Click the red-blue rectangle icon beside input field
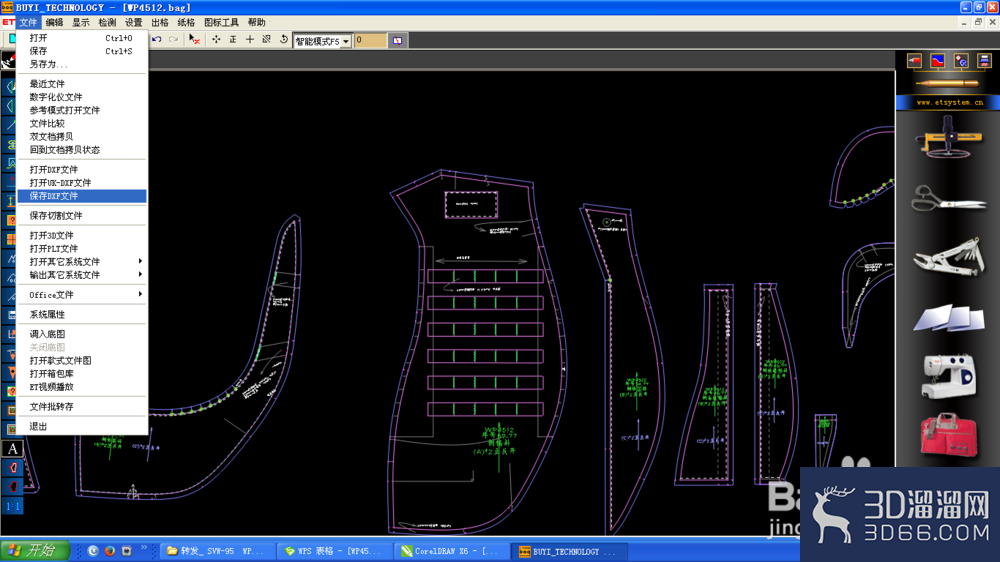This screenshot has width=1000, height=562. (397, 40)
